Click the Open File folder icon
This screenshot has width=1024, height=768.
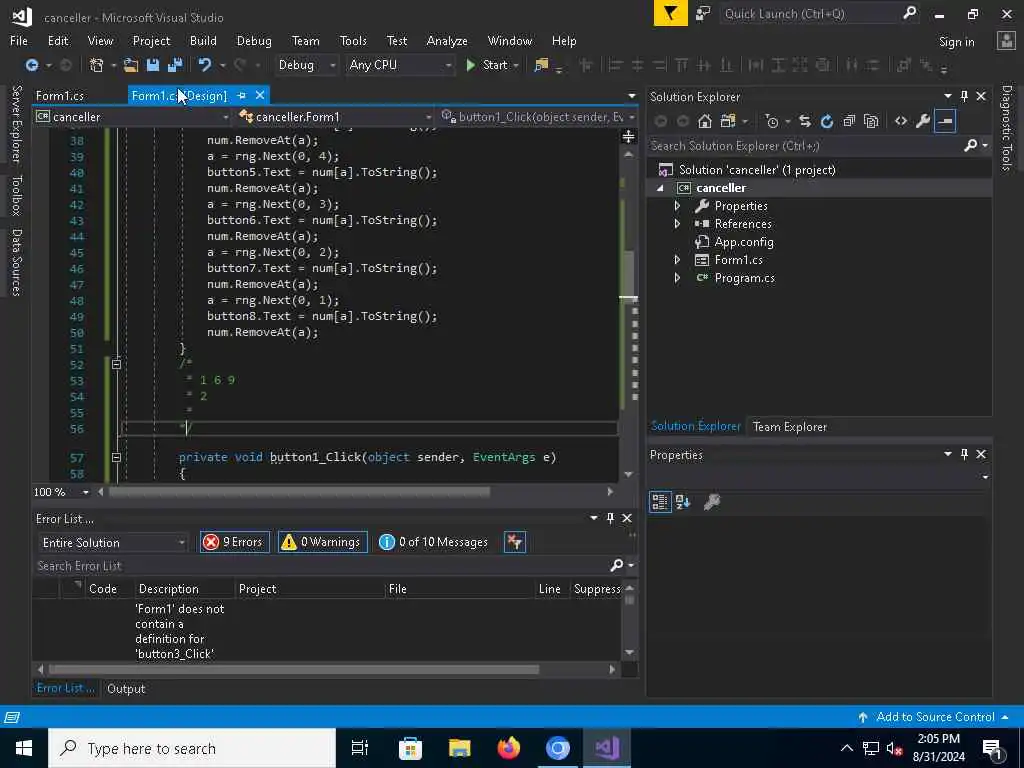click(x=131, y=65)
